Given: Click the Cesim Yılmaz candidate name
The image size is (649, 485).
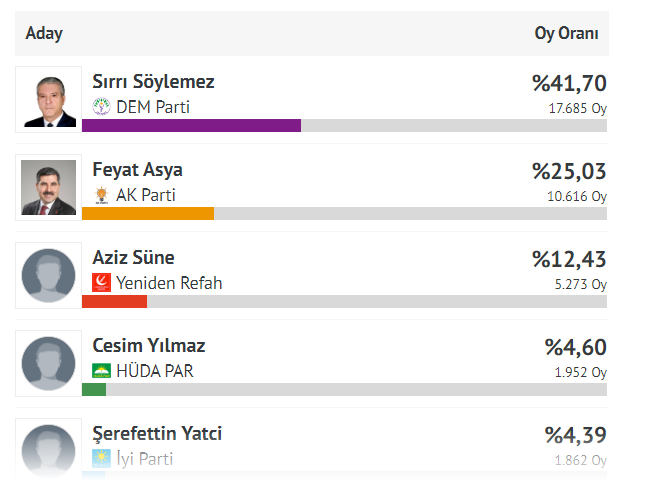Looking at the screenshot, I should (x=149, y=346).
